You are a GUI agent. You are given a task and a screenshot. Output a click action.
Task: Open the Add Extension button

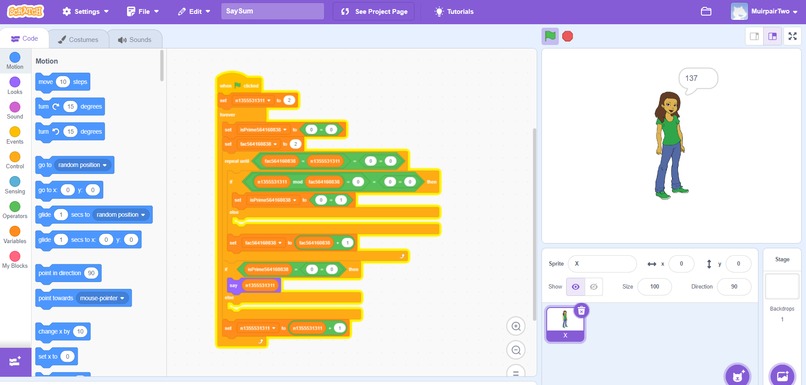point(15,362)
